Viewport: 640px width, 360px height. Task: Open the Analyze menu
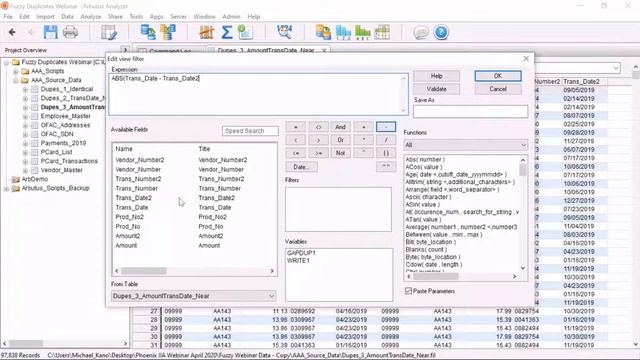(x=91, y=17)
